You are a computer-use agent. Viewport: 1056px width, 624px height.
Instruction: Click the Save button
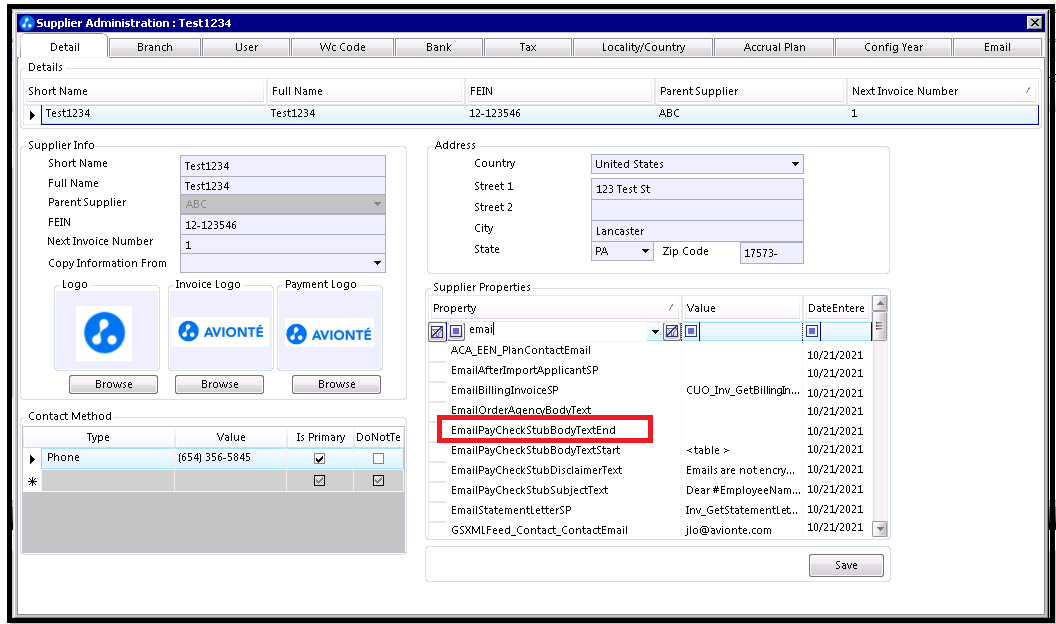coord(846,565)
